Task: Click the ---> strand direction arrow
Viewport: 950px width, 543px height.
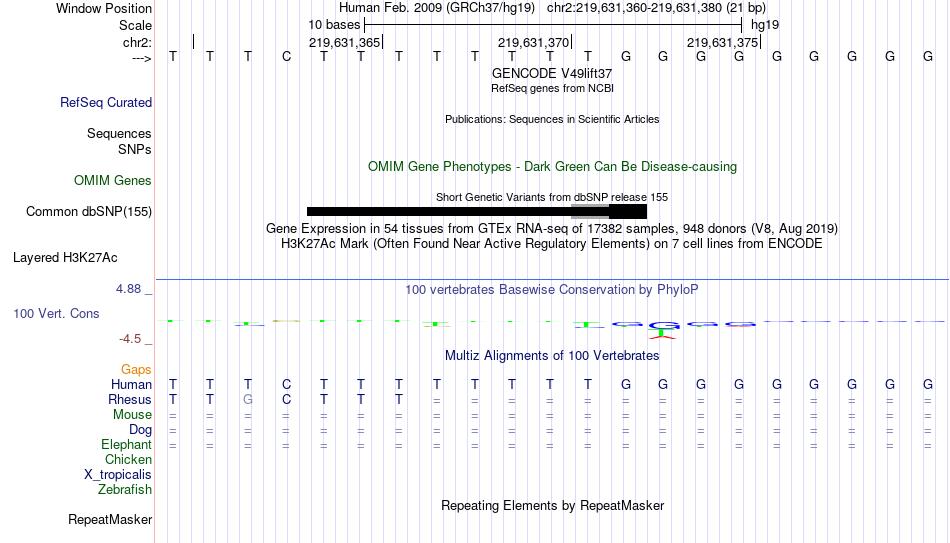Action: tap(142, 58)
